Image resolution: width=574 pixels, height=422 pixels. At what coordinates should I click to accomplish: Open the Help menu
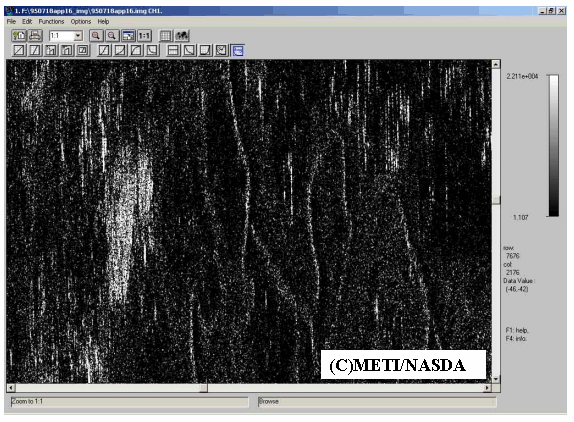pyautogui.click(x=103, y=22)
